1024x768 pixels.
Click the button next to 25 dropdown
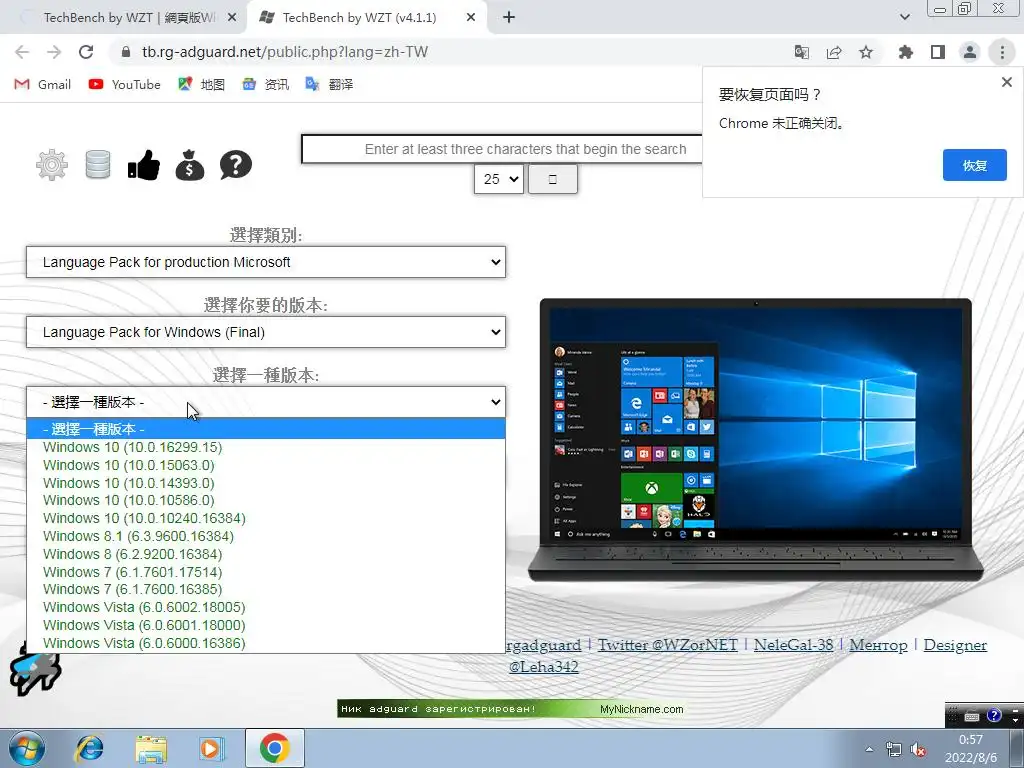[552, 179]
